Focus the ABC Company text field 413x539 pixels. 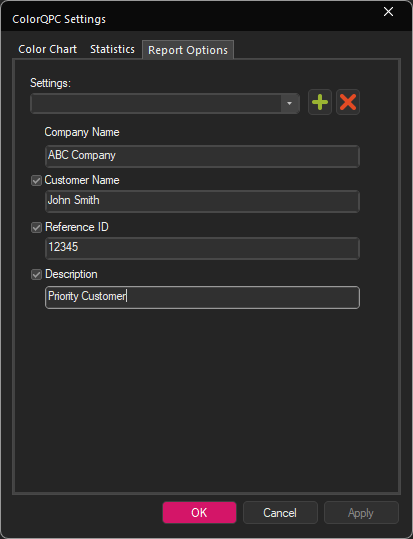[202, 156]
